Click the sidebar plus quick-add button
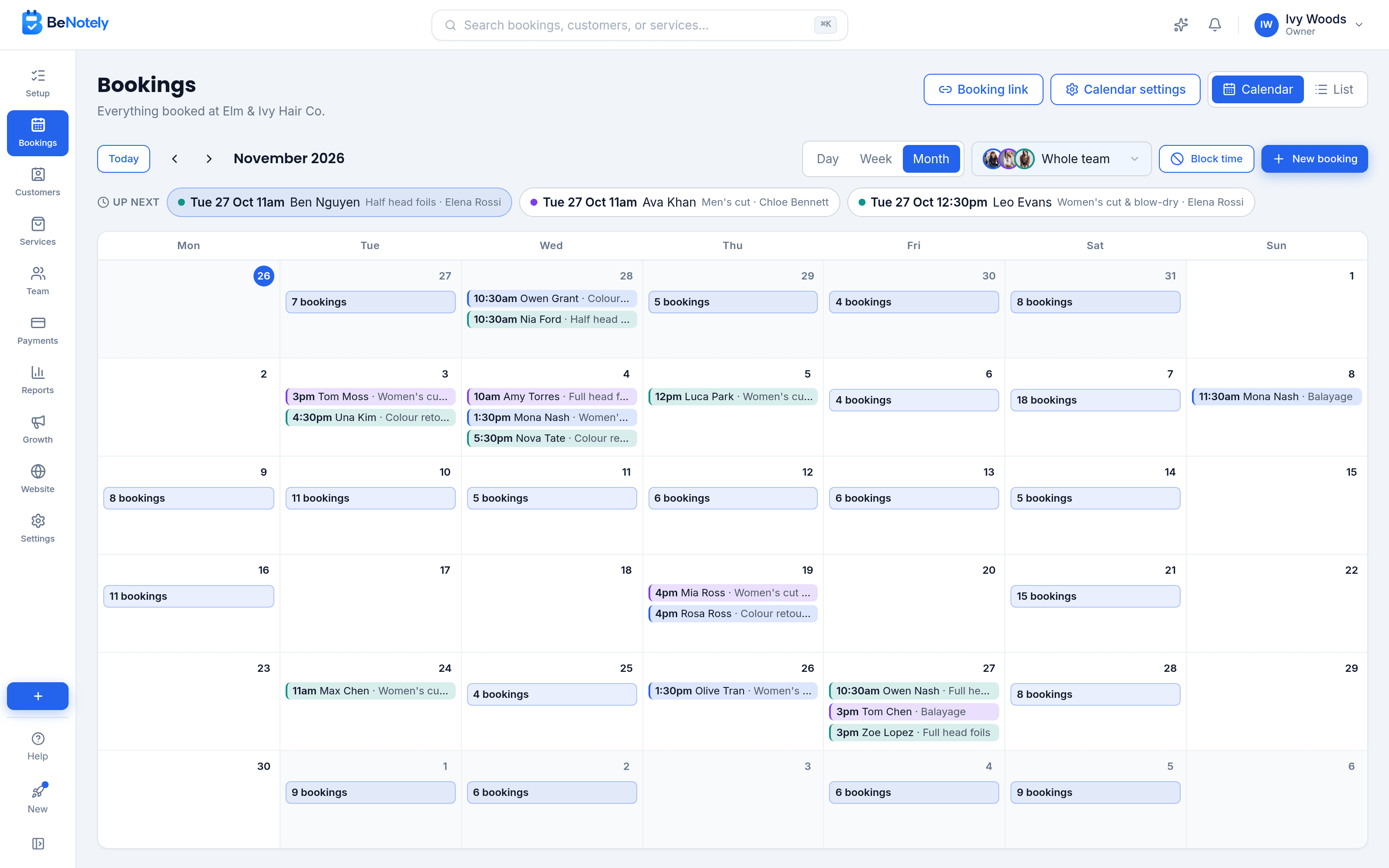The width and height of the screenshot is (1389, 868). 38,696
